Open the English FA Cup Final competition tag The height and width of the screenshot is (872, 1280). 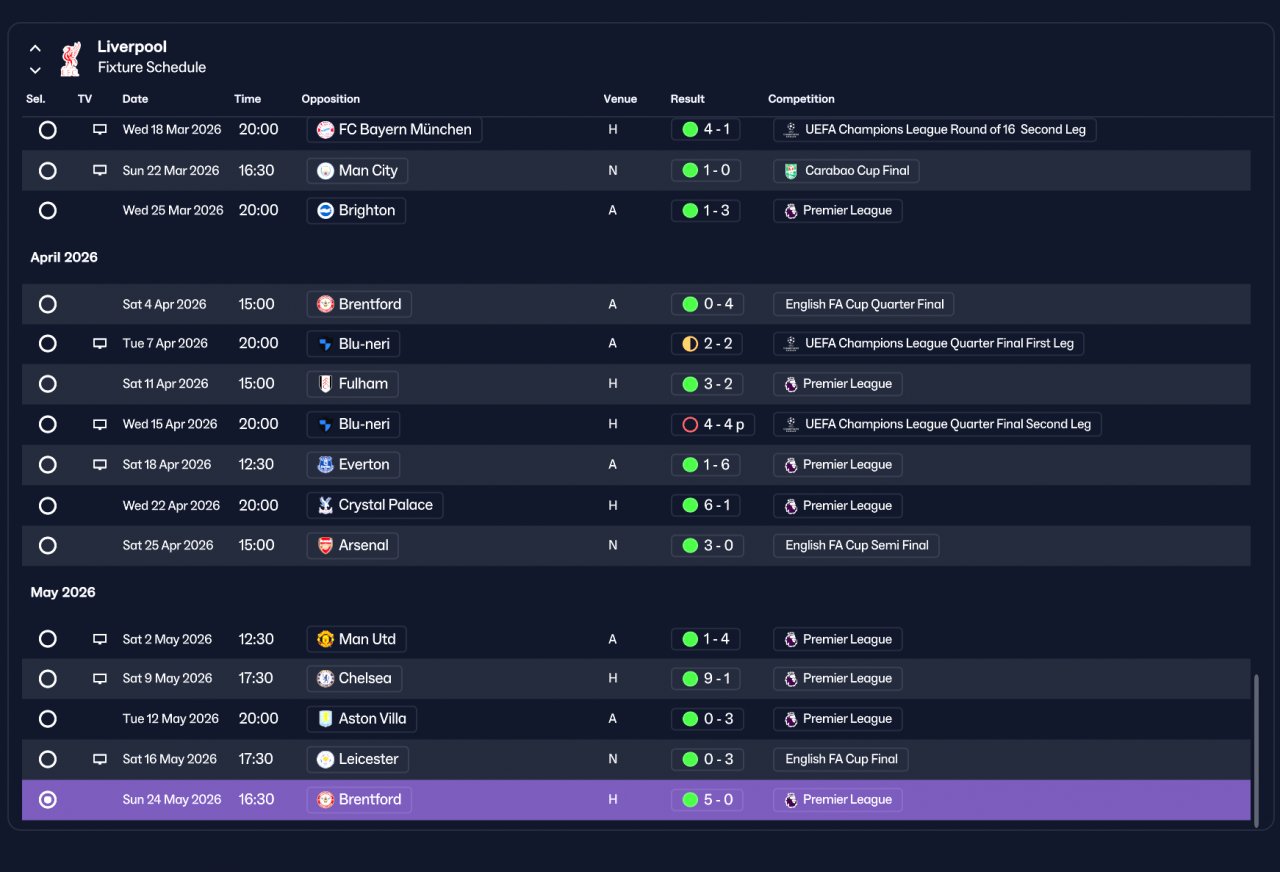pyautogui.click(x=841, y=760)
